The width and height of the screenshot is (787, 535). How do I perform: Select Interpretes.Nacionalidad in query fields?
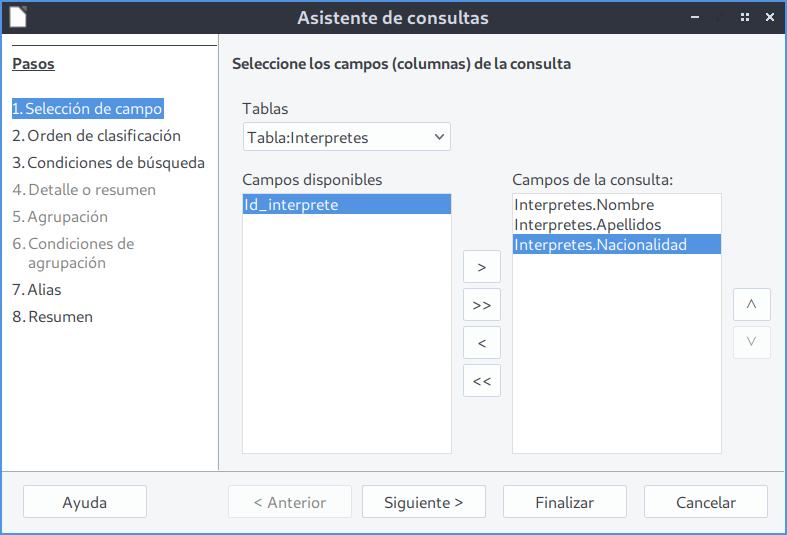(600, 244)
